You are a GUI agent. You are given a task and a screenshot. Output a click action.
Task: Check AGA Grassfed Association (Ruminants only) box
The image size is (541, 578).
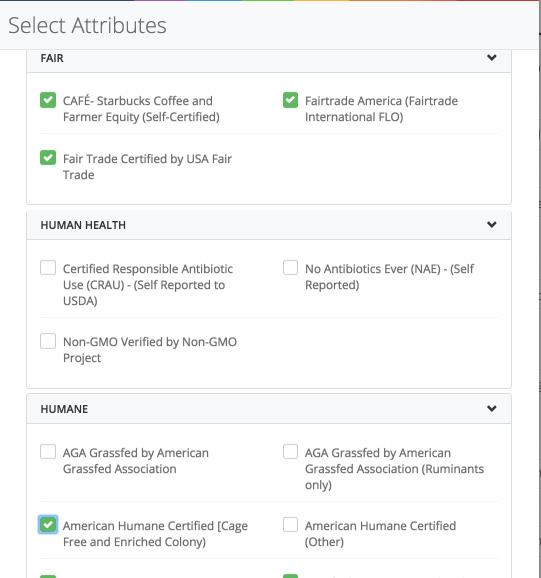290,452
